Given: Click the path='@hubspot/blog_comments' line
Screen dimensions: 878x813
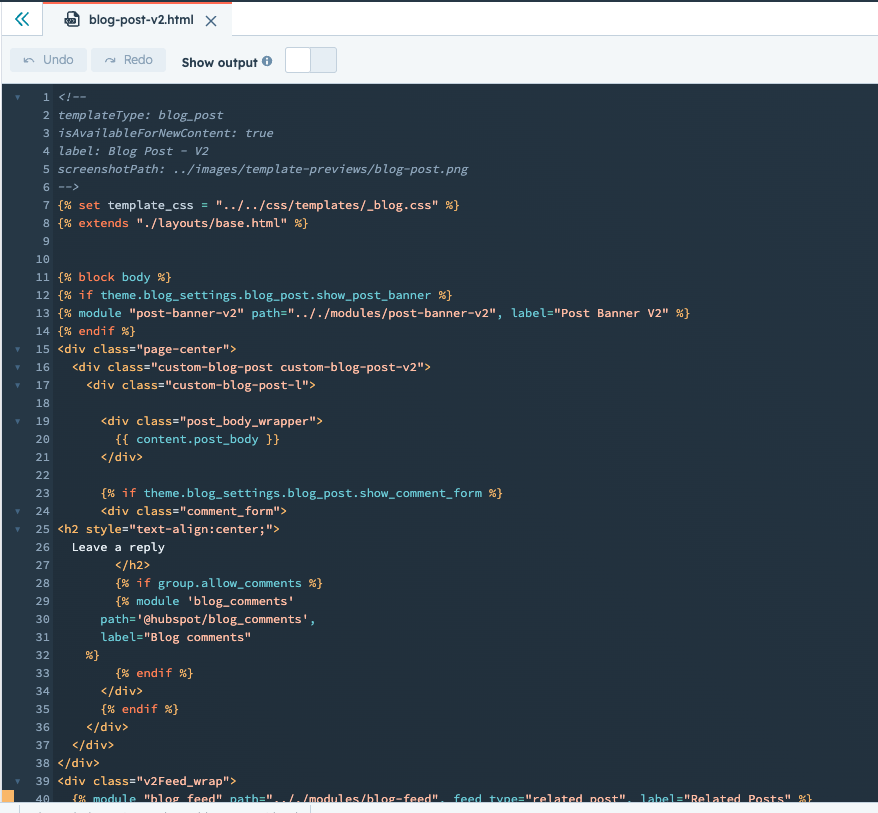Looking at the screenshot, I should point(208,619).
